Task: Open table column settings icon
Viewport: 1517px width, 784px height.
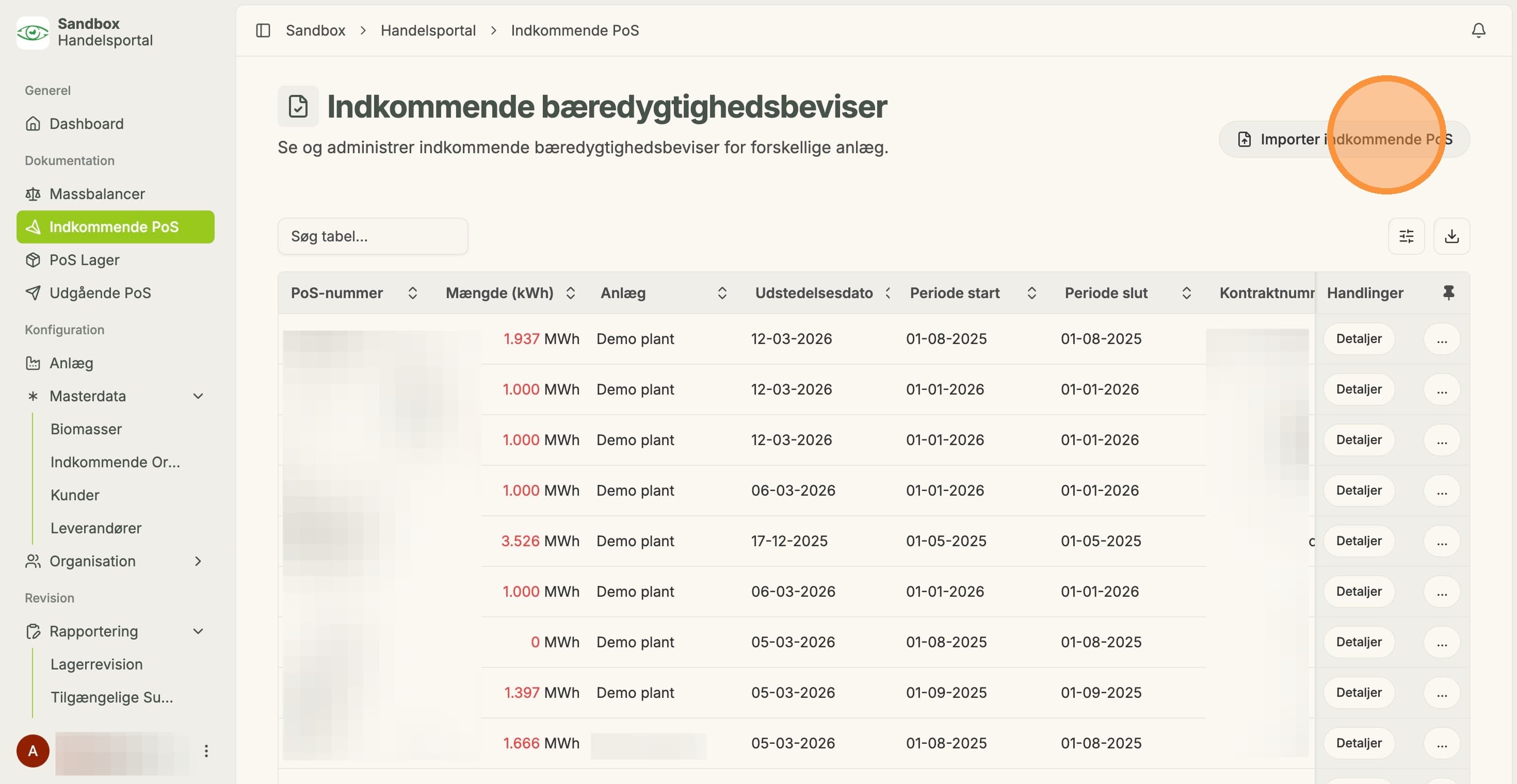Action: pos(1406,236)
